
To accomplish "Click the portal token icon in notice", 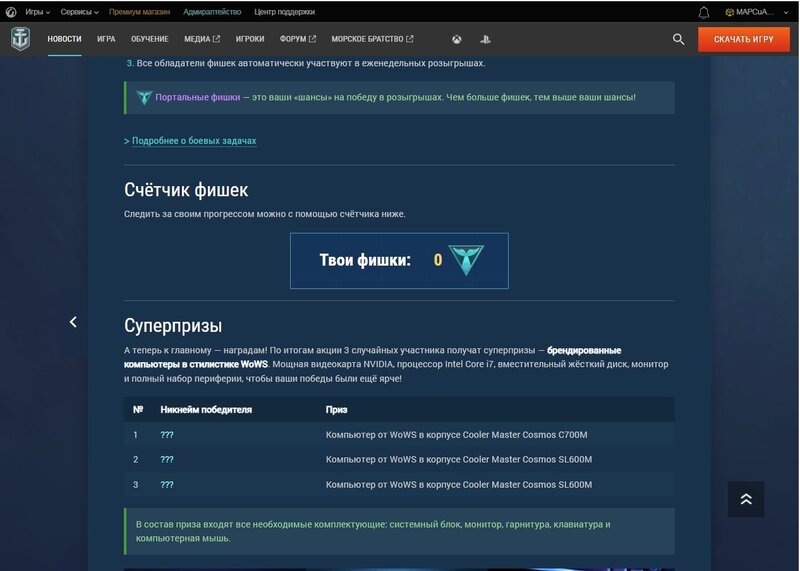I will [144, 97].
